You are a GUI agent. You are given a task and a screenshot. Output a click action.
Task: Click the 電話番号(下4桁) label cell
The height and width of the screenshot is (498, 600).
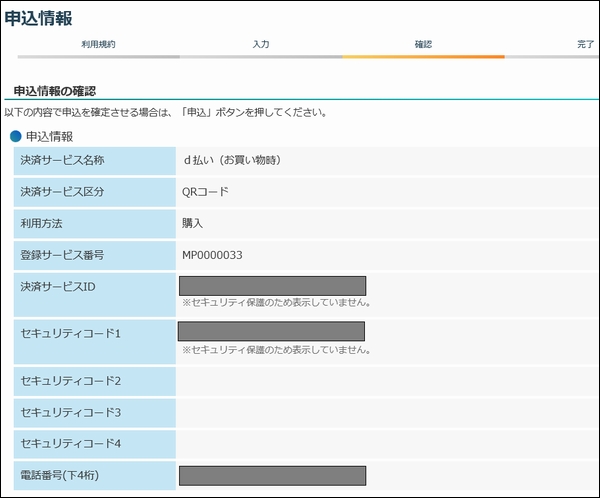(x=95, y=476)
